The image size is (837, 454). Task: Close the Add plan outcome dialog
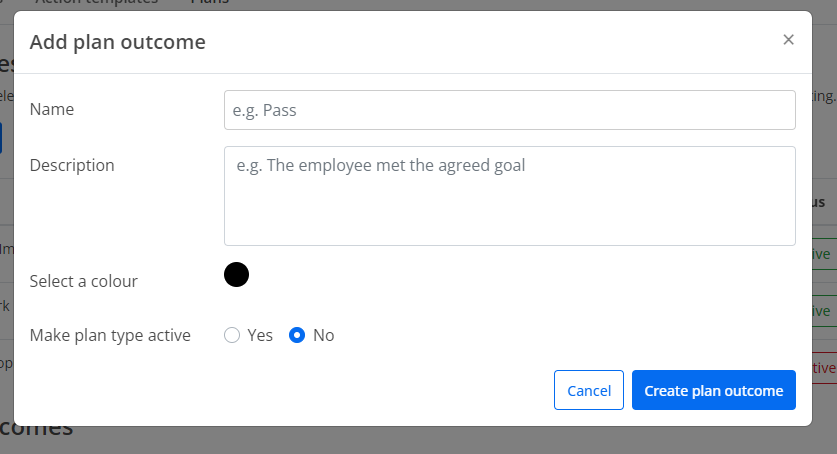point(788,39)
